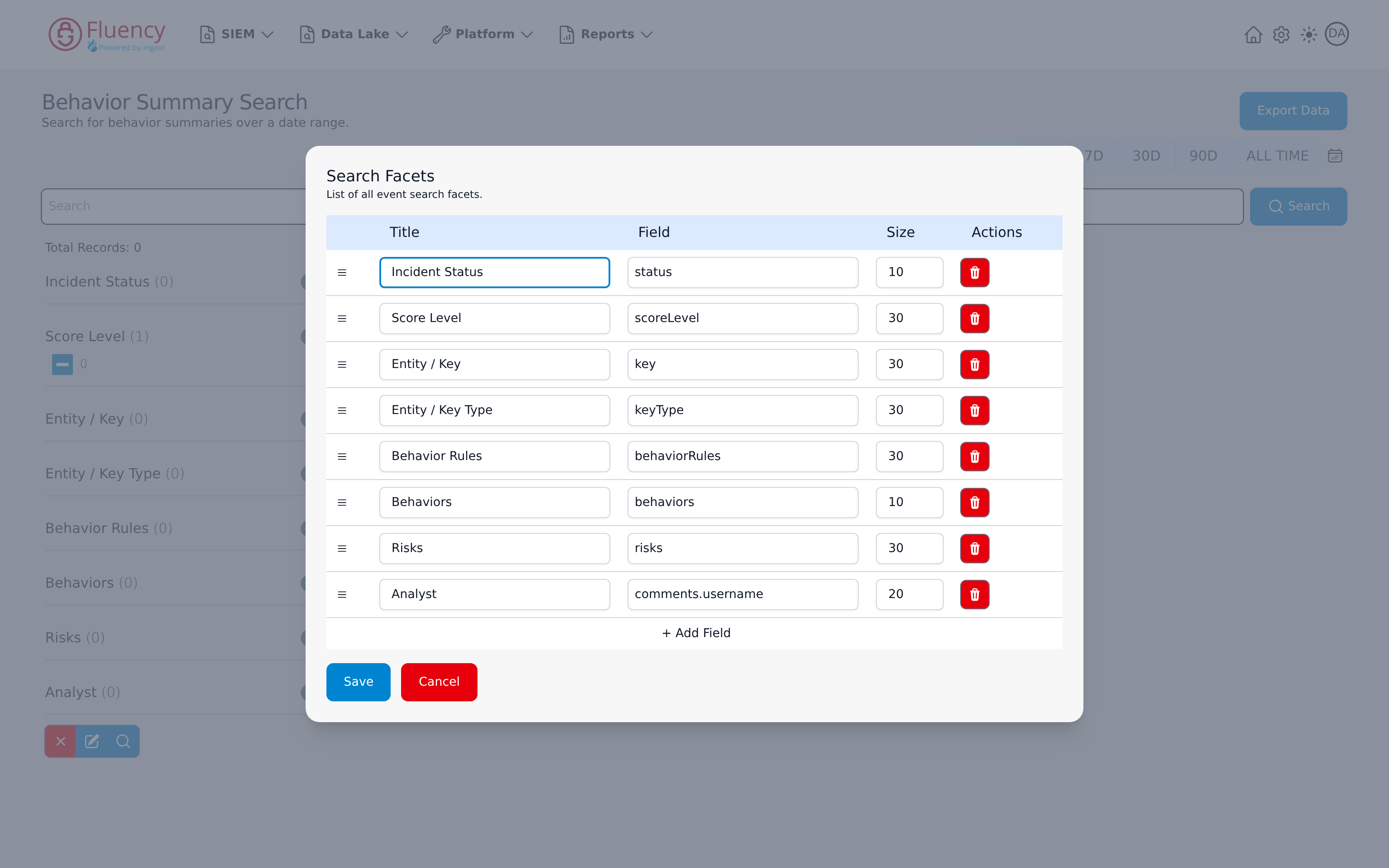Toggle light/dark theme sun icon
This screenshot has width=1389, height=868.
coord(1309,34)
